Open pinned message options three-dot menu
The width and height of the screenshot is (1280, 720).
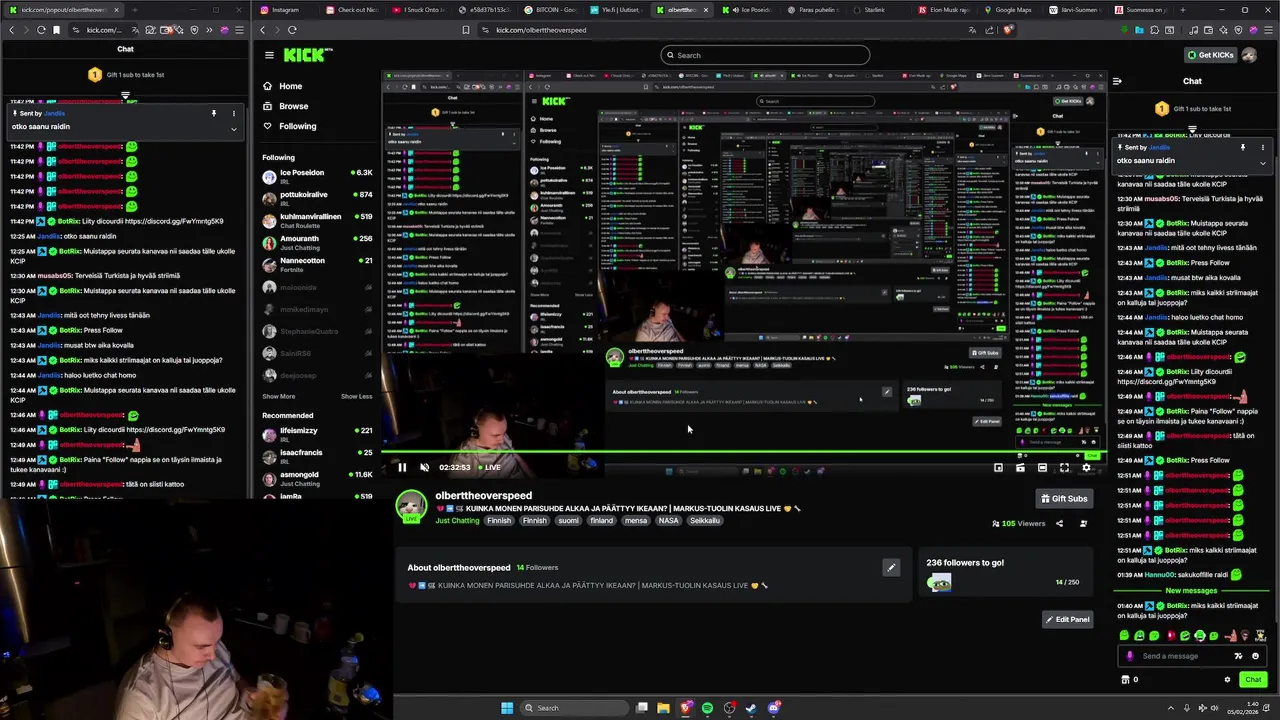[1262, 147]
